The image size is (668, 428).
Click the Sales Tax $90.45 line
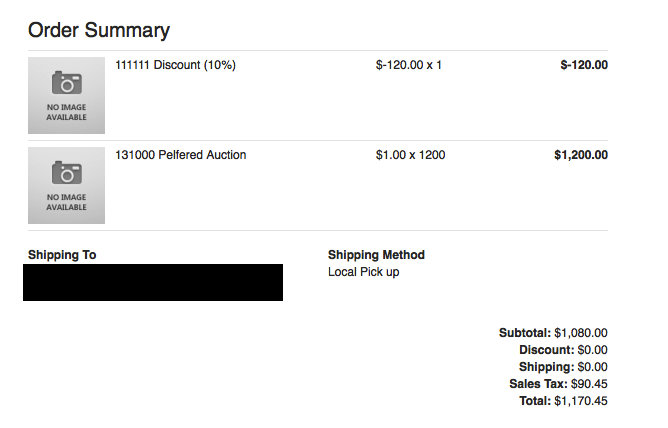tap(558, 384)
